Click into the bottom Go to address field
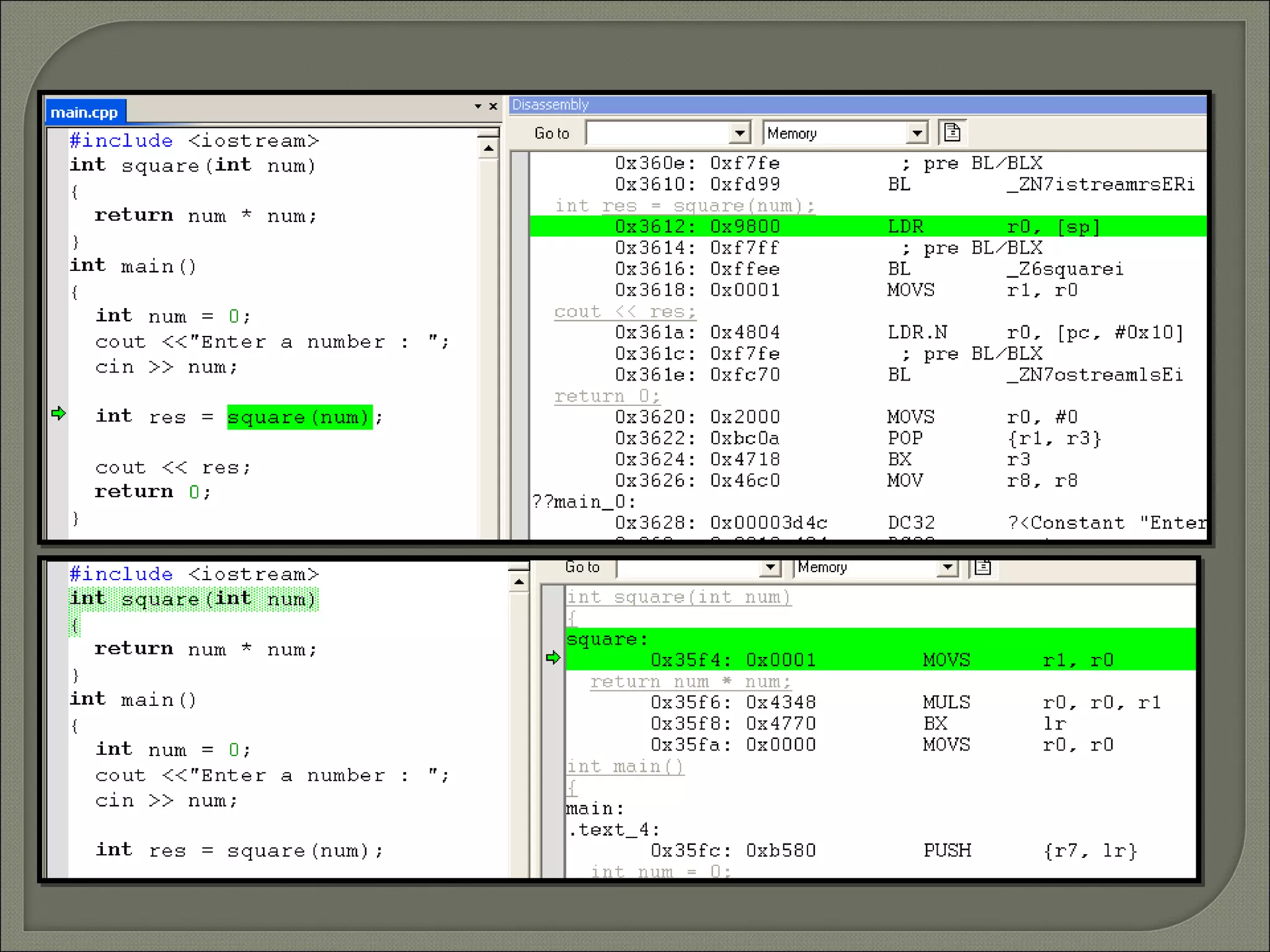 [x=688, y=567]
